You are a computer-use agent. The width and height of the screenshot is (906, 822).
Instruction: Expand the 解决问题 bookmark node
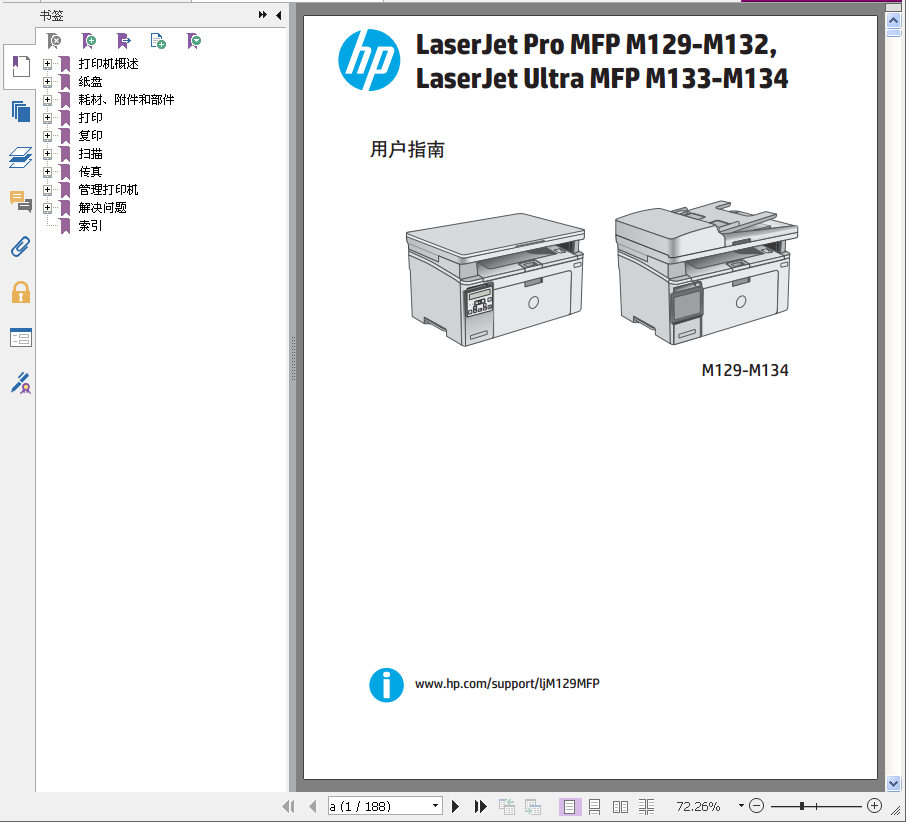coord(47,207)
